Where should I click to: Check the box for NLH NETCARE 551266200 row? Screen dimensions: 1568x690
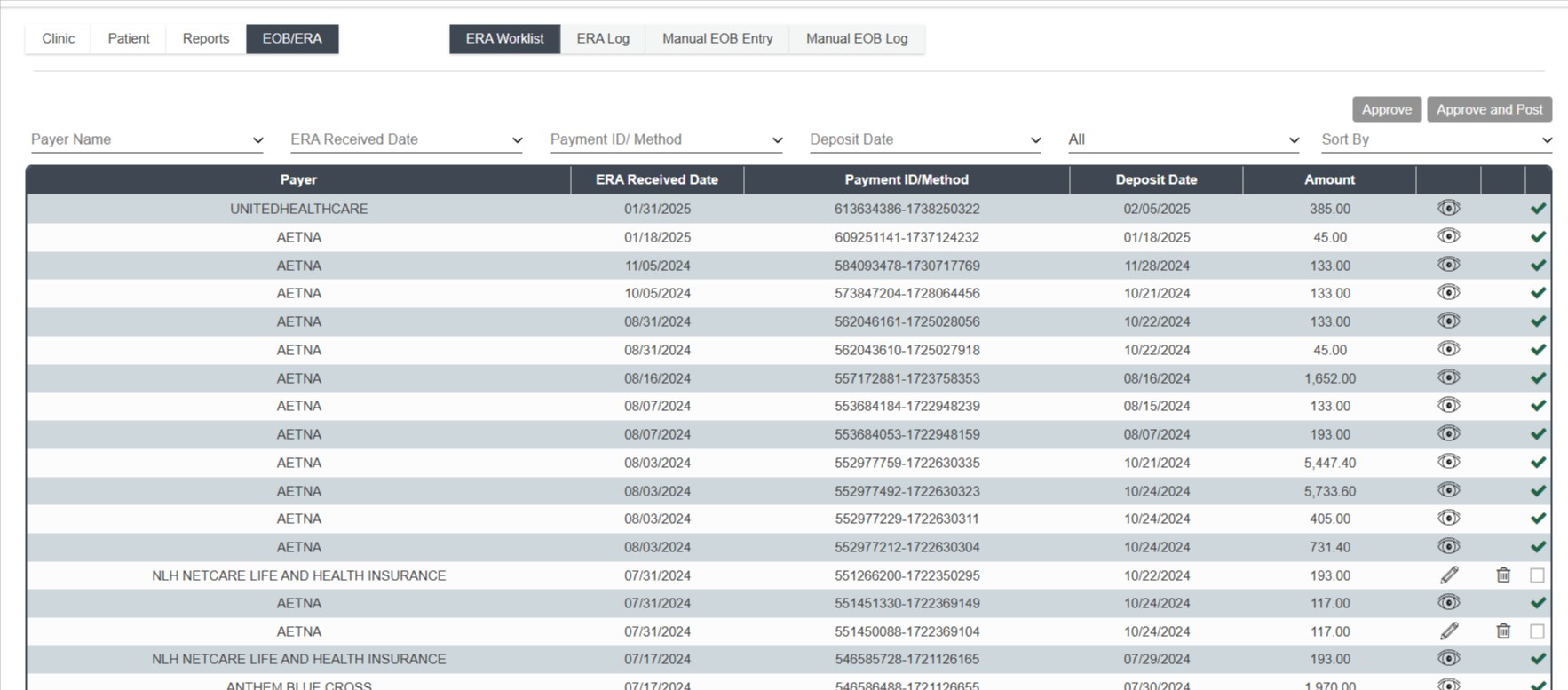point(1537,575)
